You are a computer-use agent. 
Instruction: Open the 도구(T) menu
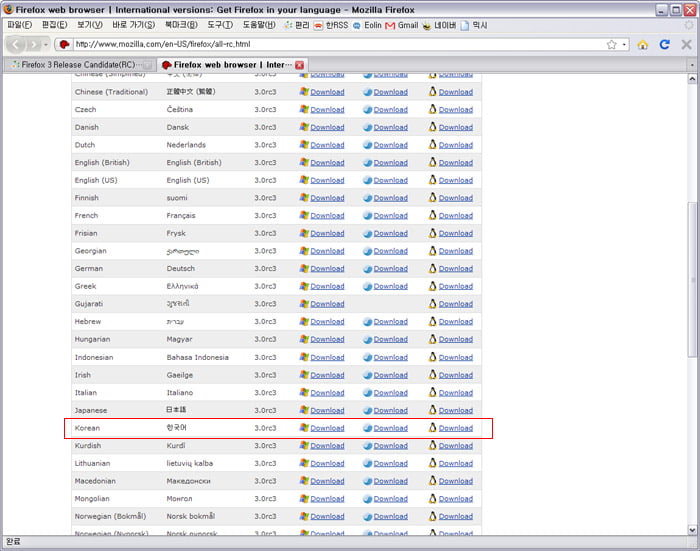[x=220, y=25]
